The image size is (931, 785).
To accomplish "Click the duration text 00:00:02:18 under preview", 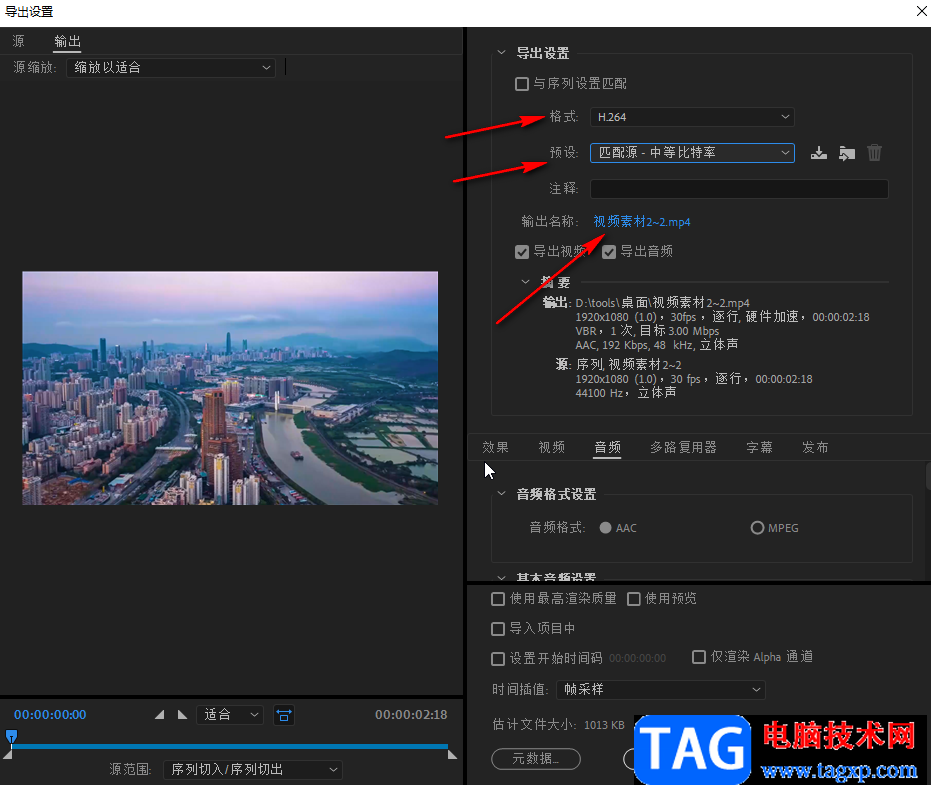I will point(411,715).
